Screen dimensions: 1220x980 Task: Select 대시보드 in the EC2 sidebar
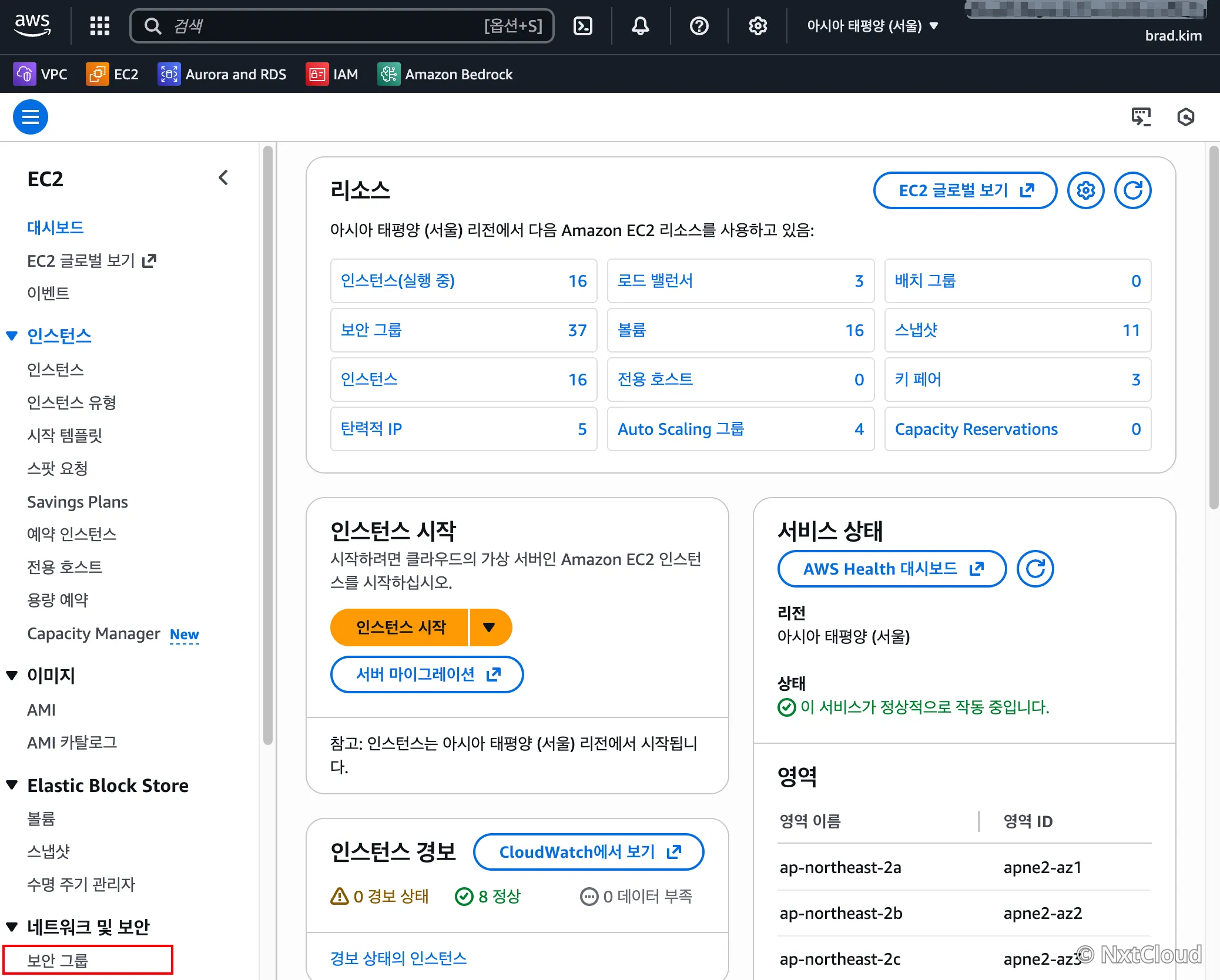pyautogui.click(x=55, y=227)
